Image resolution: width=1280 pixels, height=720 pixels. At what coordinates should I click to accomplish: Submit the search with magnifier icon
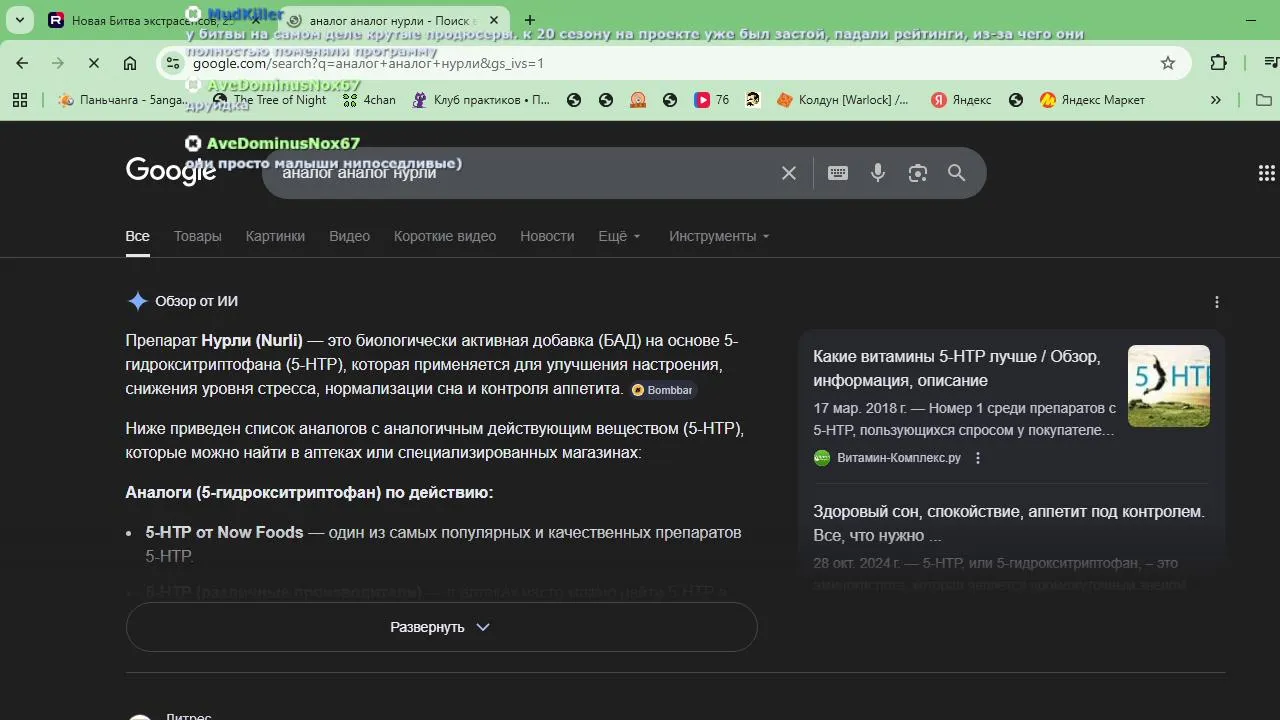click(x=957, y=173)
